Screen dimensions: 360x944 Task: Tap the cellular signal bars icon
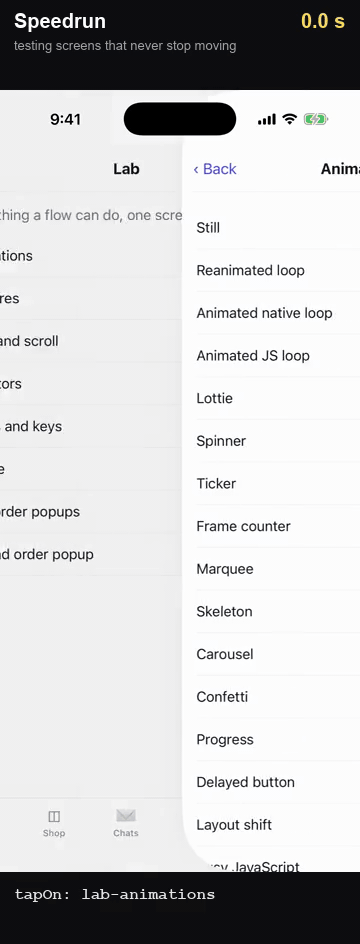[x=267, y=120]
